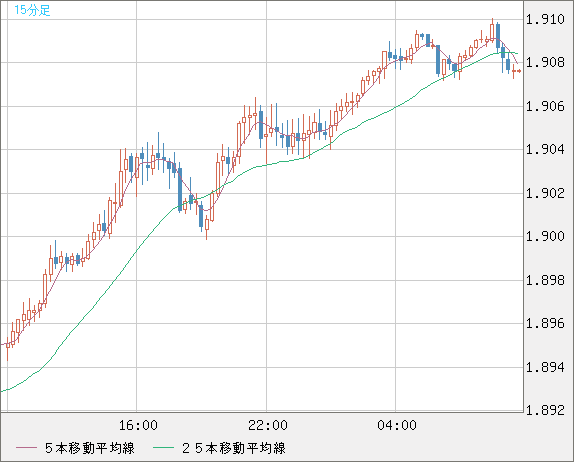
Task: Click the purple 5-bar moving average legend line
Action: pyautogui.click(x=26, y=448)
